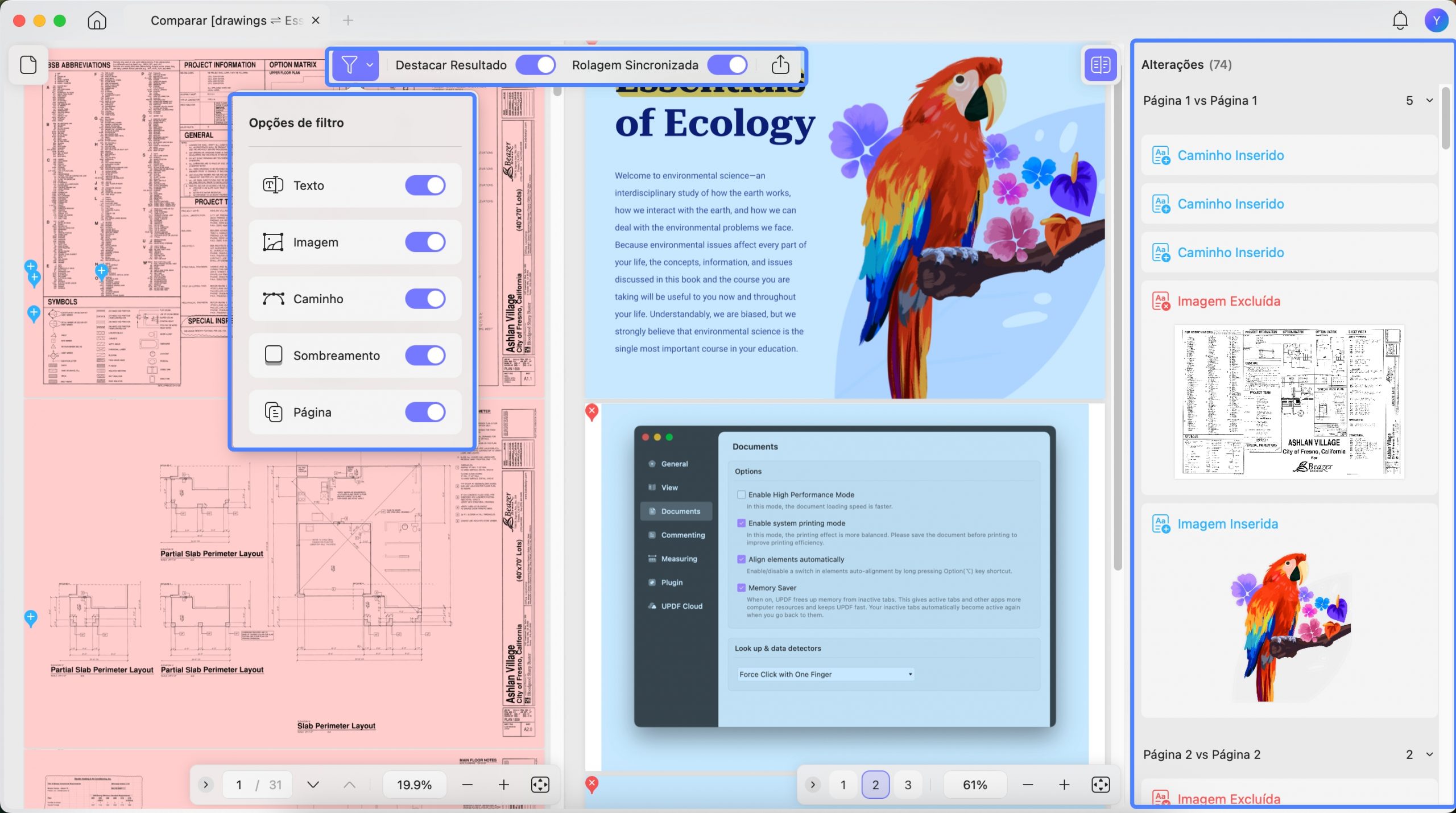1456x813 pixels.
Task: Disable the Página filter switch
Action: 425,412
